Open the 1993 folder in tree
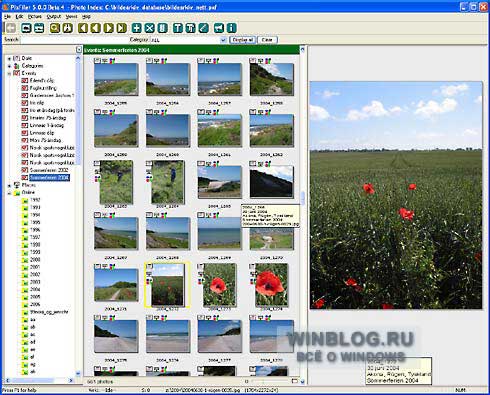Image resolution: width=490 pixels, height=395 pixels. click(x=35, y=207)
